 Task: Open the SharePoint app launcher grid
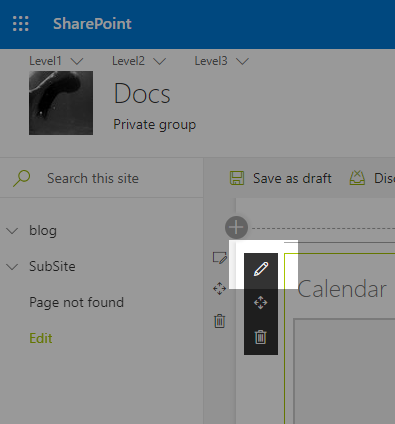coord(21,24)
